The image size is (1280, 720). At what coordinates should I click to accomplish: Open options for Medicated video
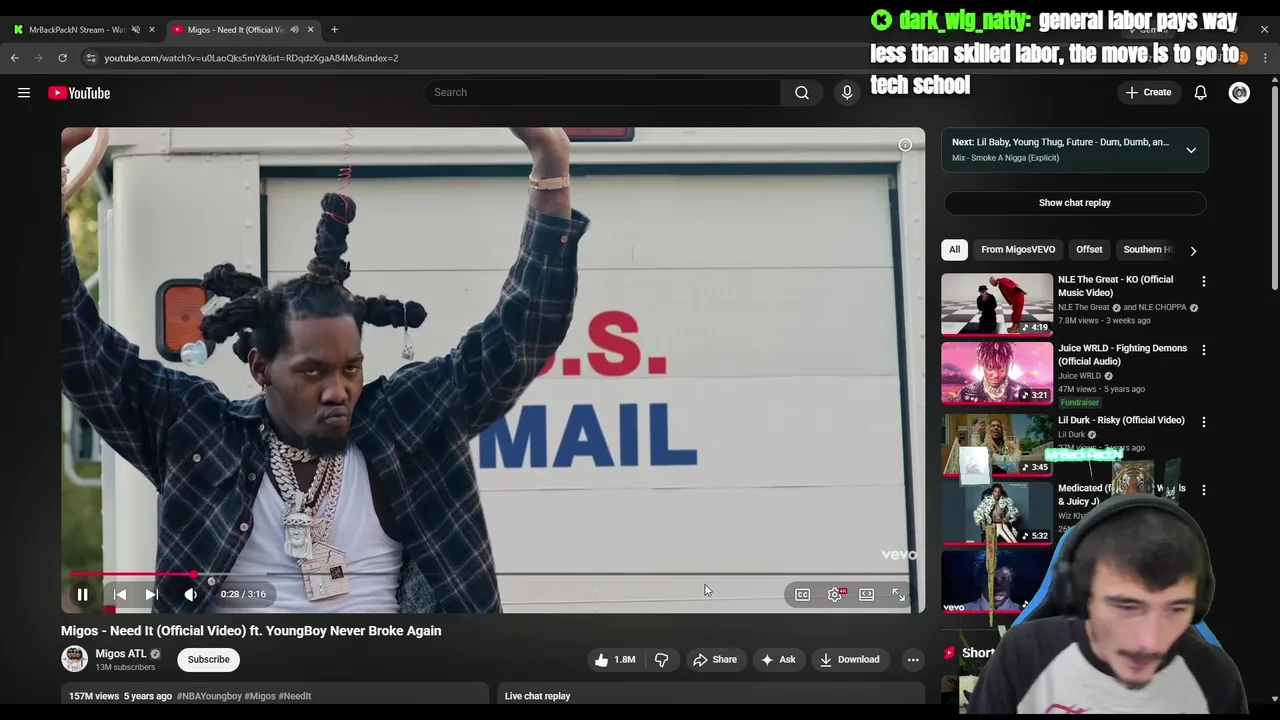1204,490
